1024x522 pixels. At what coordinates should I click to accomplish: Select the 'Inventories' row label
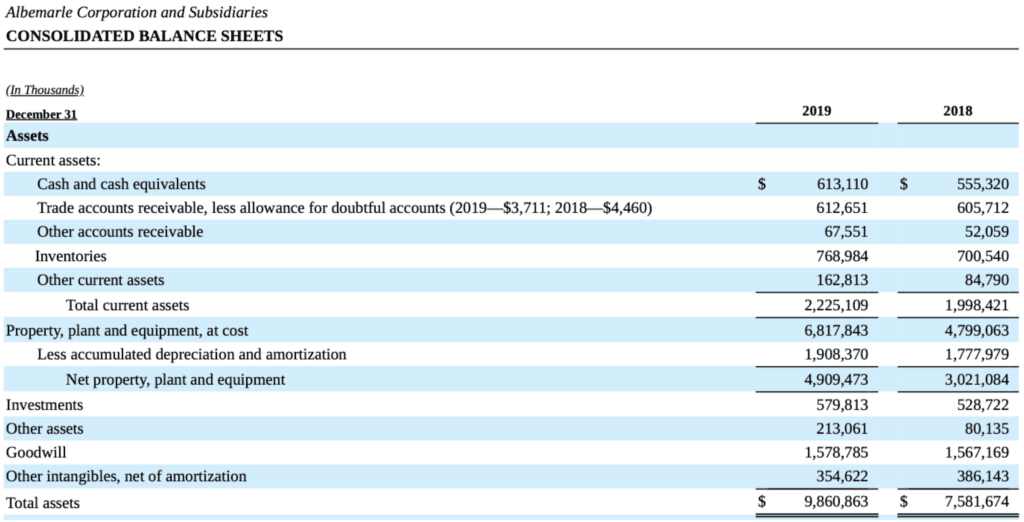point(71,256)
